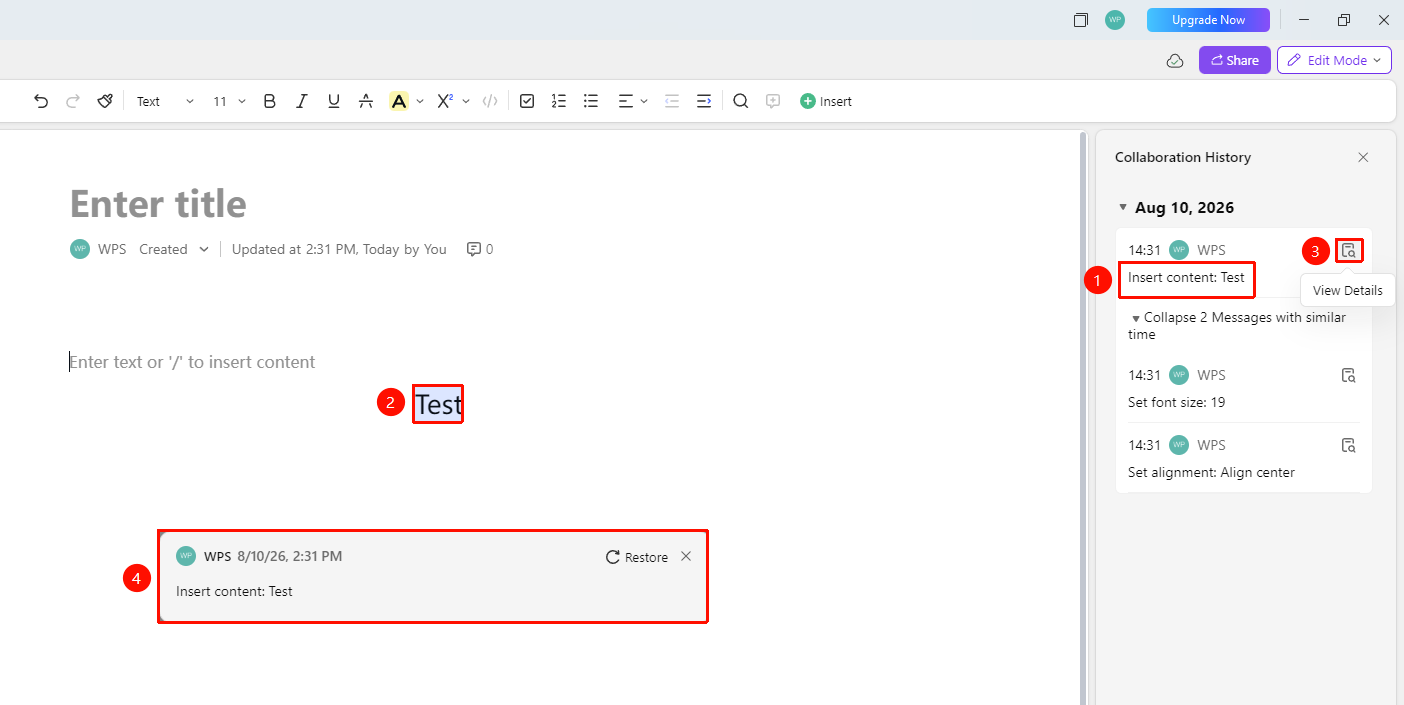
Task: Open the Edit Mode menu
Action: pyautogui.click(x=1334, y=60)
